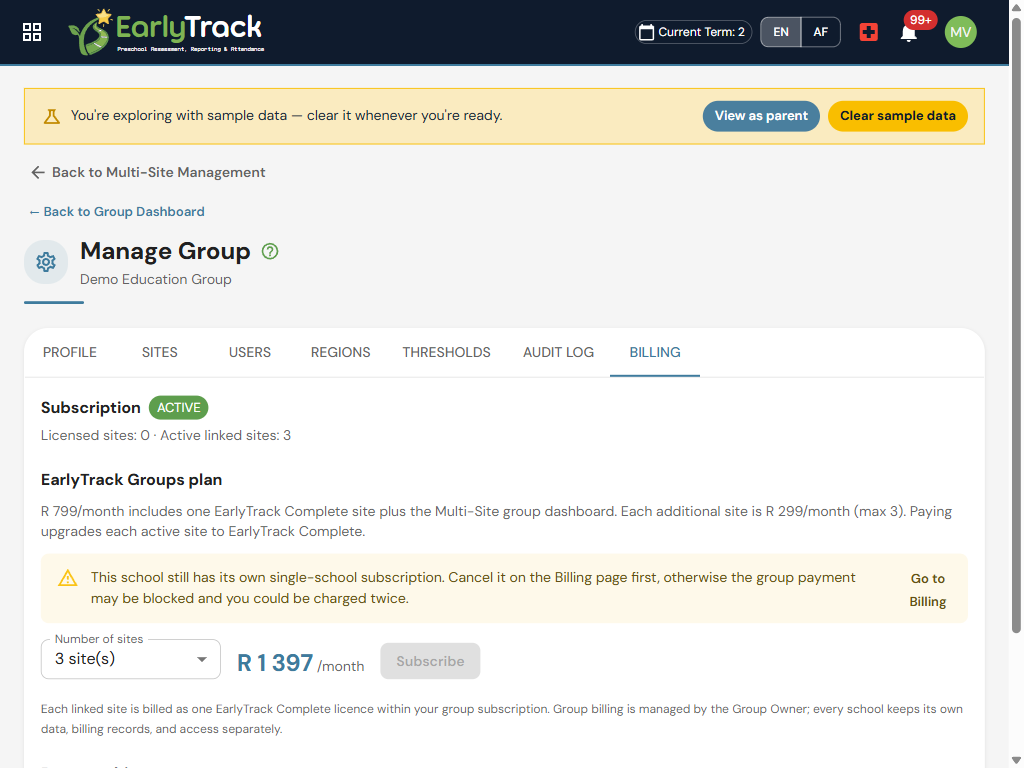Viewport: 1024px width, 768px height.
Task: Click the R 1 397 /month price
Action: 300,663
